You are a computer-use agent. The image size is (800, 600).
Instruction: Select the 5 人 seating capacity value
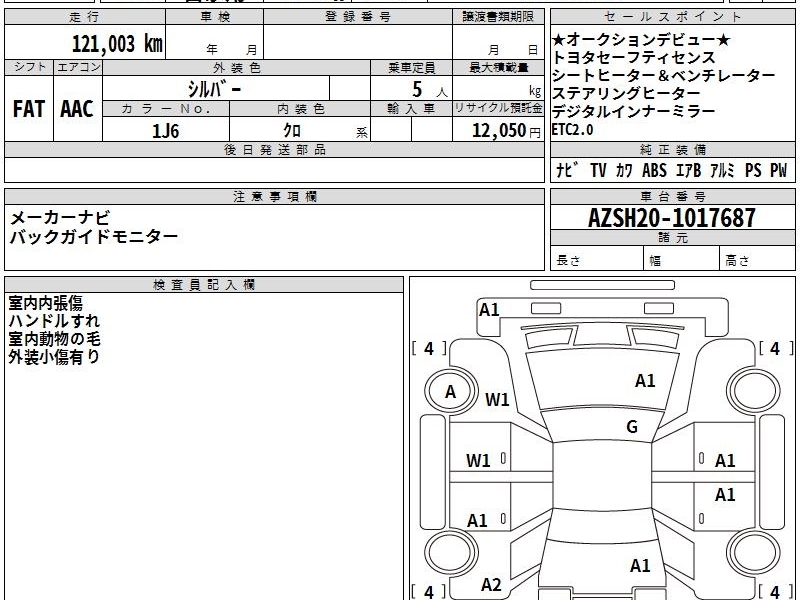click(429, 90)
